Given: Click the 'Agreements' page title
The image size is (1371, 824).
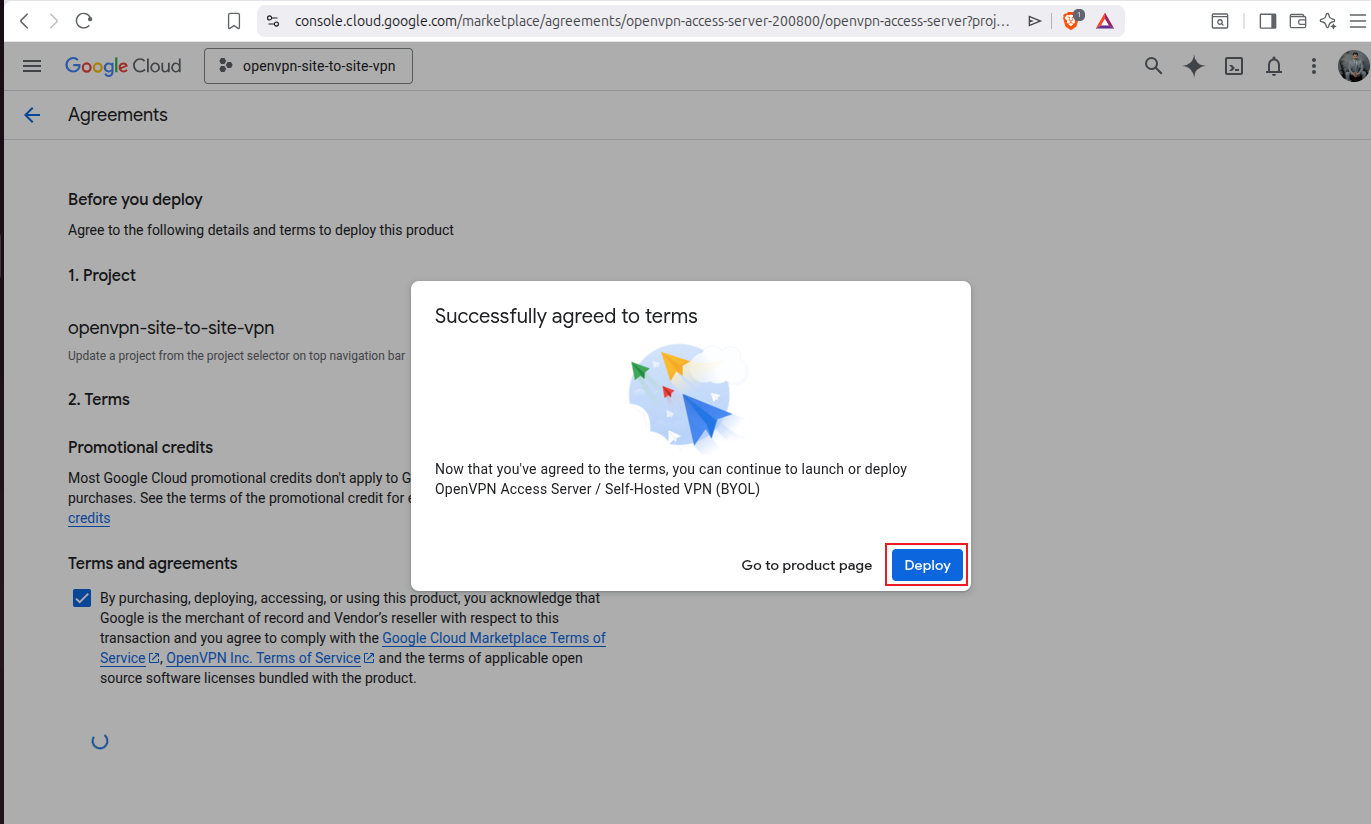Looking at the screenshot, I should pyautogui.click(x=118, y=115).
